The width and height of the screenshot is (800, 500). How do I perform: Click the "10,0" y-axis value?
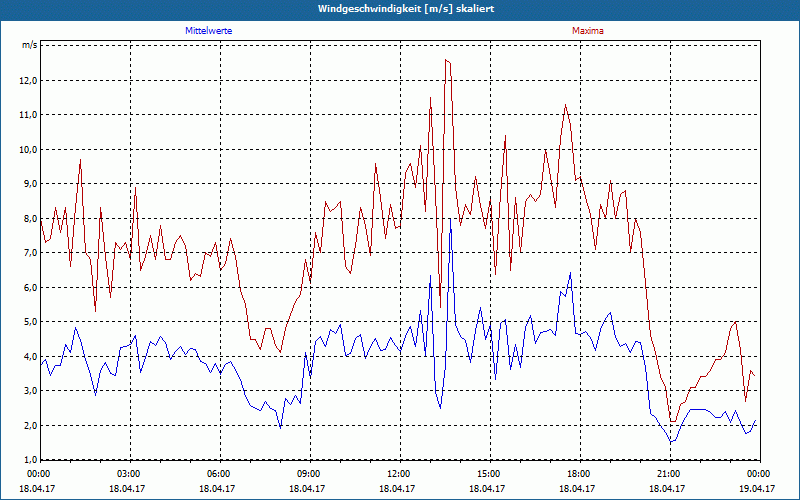tap(29, 149)
